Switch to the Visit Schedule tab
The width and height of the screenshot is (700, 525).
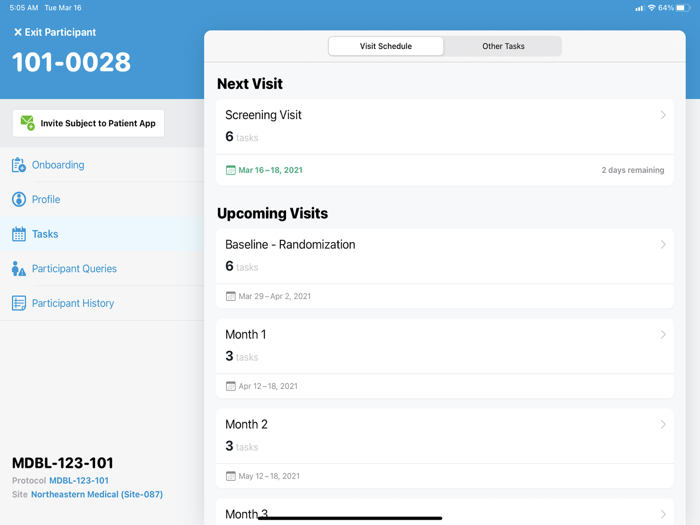[x=386, y=46]
